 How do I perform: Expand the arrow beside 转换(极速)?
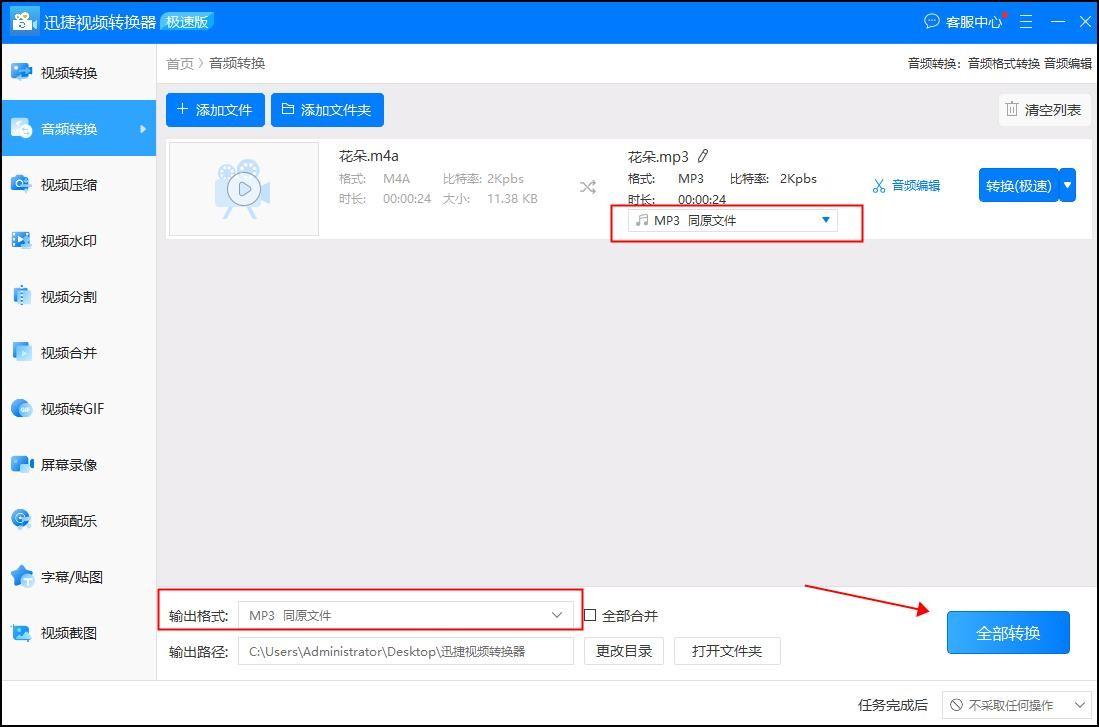point(1067,186)
